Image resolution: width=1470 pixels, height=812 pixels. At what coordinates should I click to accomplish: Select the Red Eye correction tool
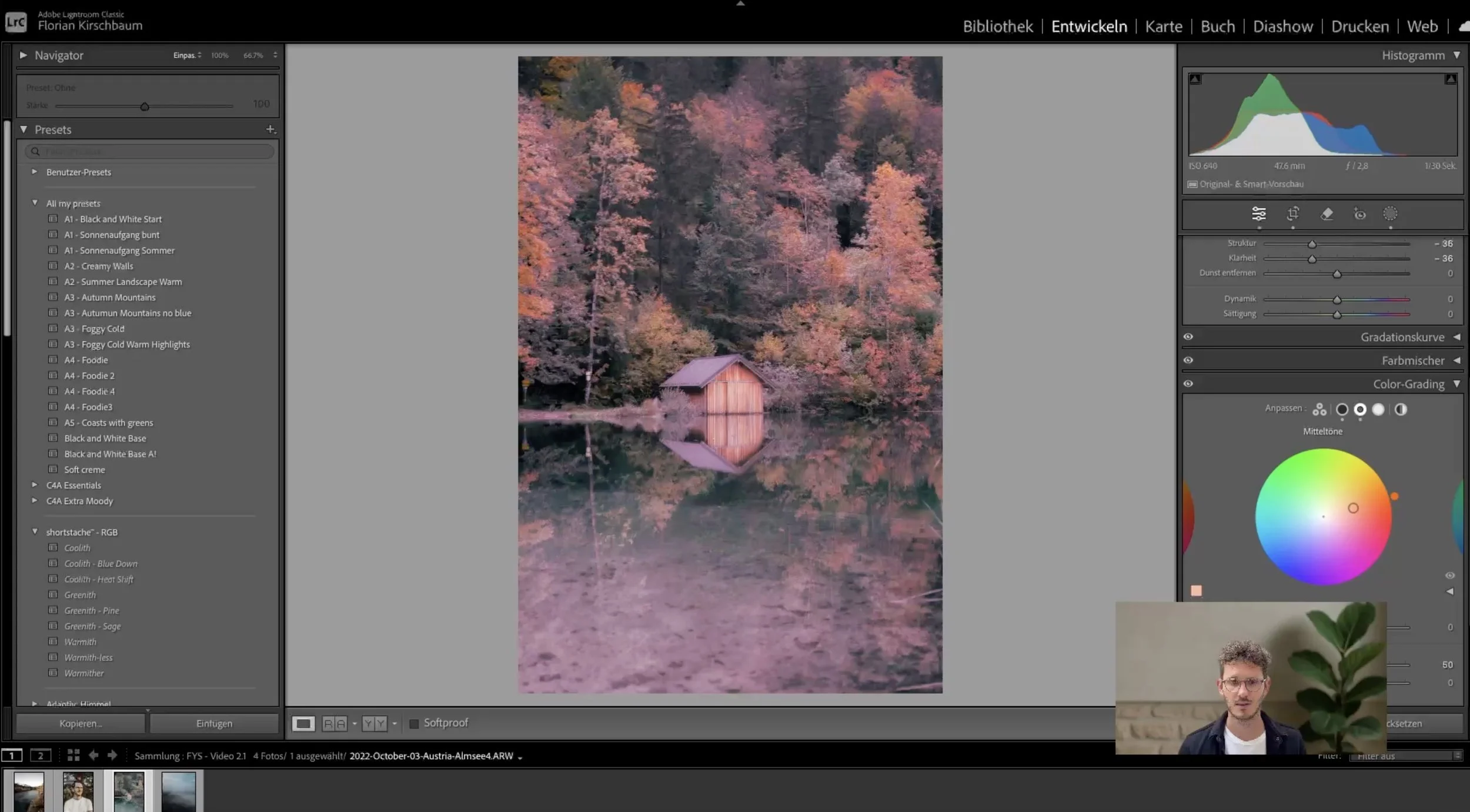pos(1359,213)
